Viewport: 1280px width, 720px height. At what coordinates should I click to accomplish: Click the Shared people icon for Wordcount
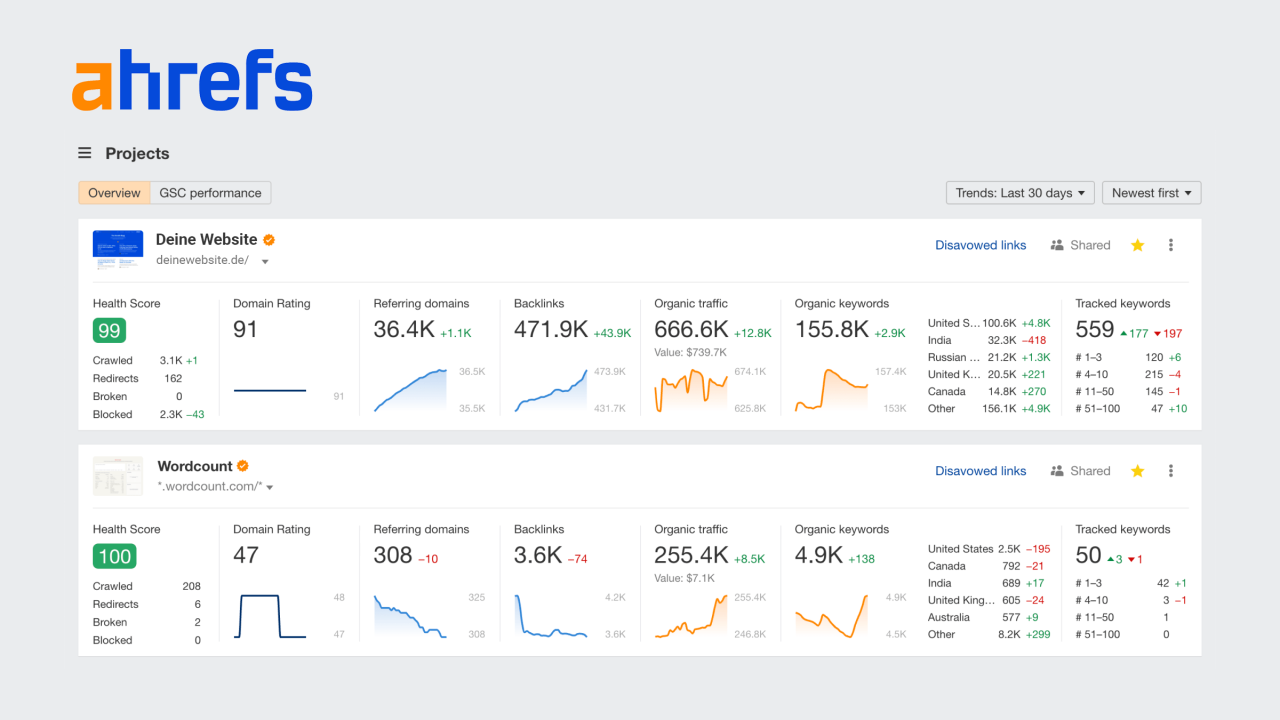[x=1057, y=471]
